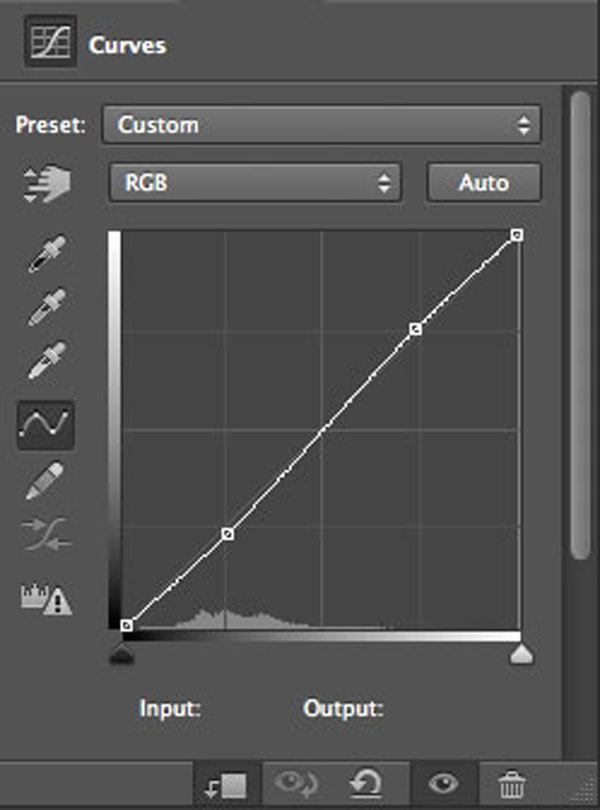This screenshot has width=600, height=810.
Task: Click the smooth curve values icon
Action: click(x=47, y=534)
